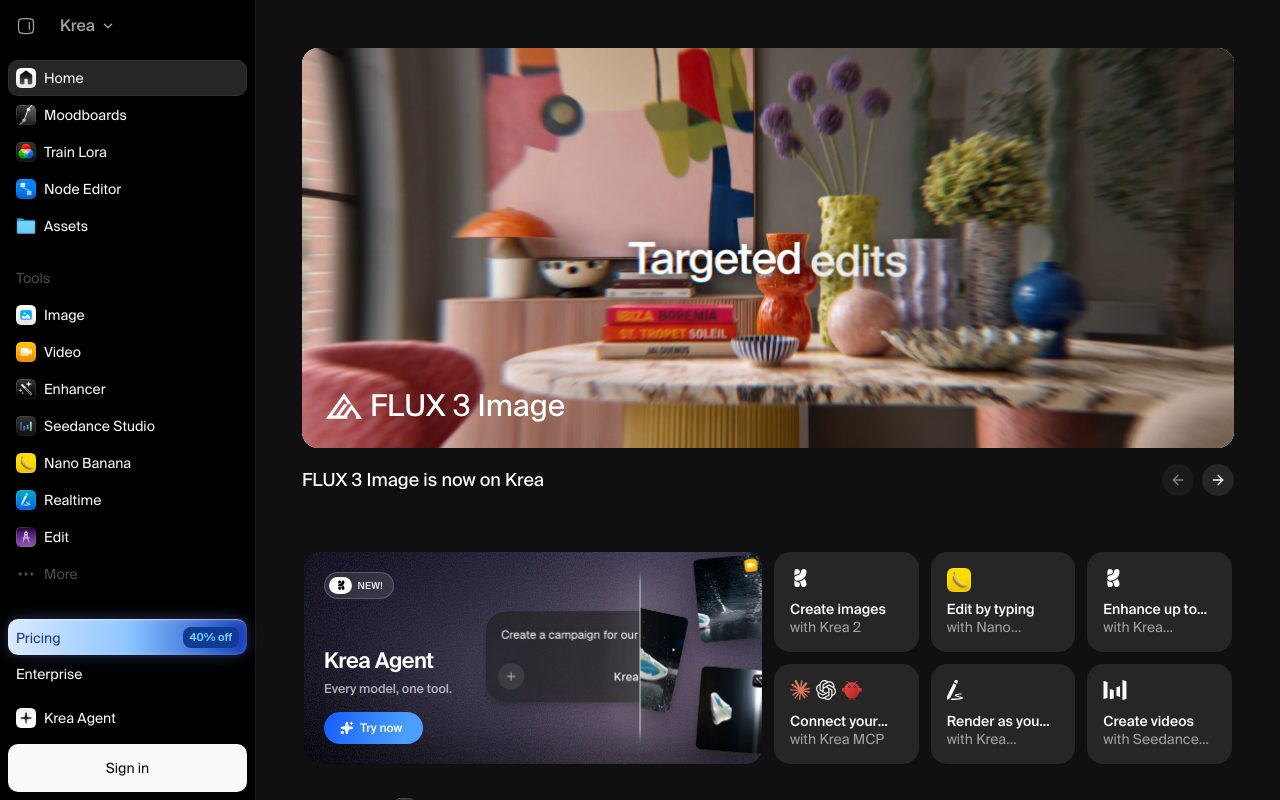Go to the Enterprise link
Image resolution: width=1280 pixels, height=800 pixels.
(49, 674)
